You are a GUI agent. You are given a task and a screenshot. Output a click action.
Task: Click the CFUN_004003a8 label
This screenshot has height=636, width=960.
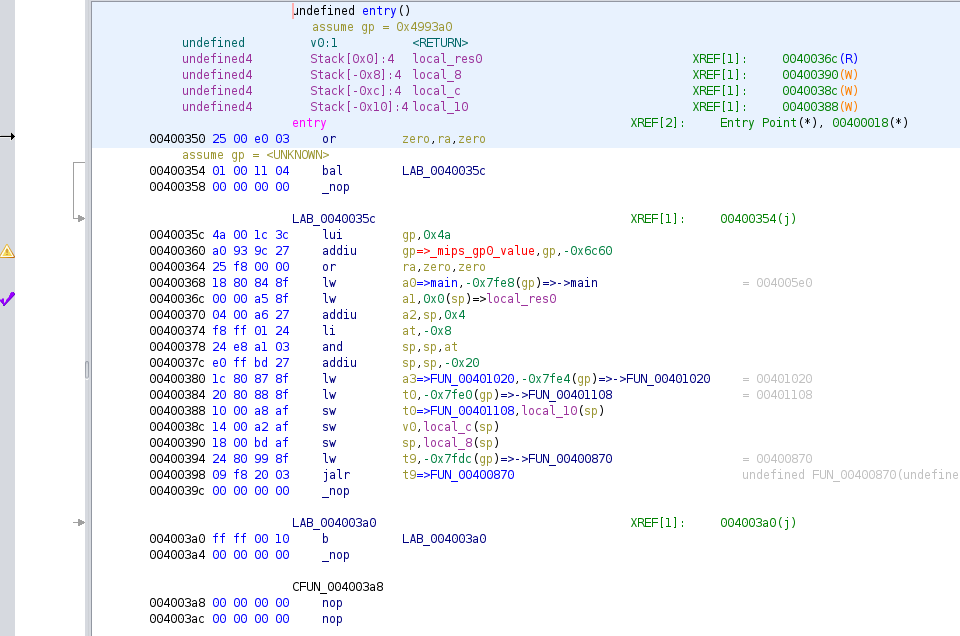tap(337, 587)
